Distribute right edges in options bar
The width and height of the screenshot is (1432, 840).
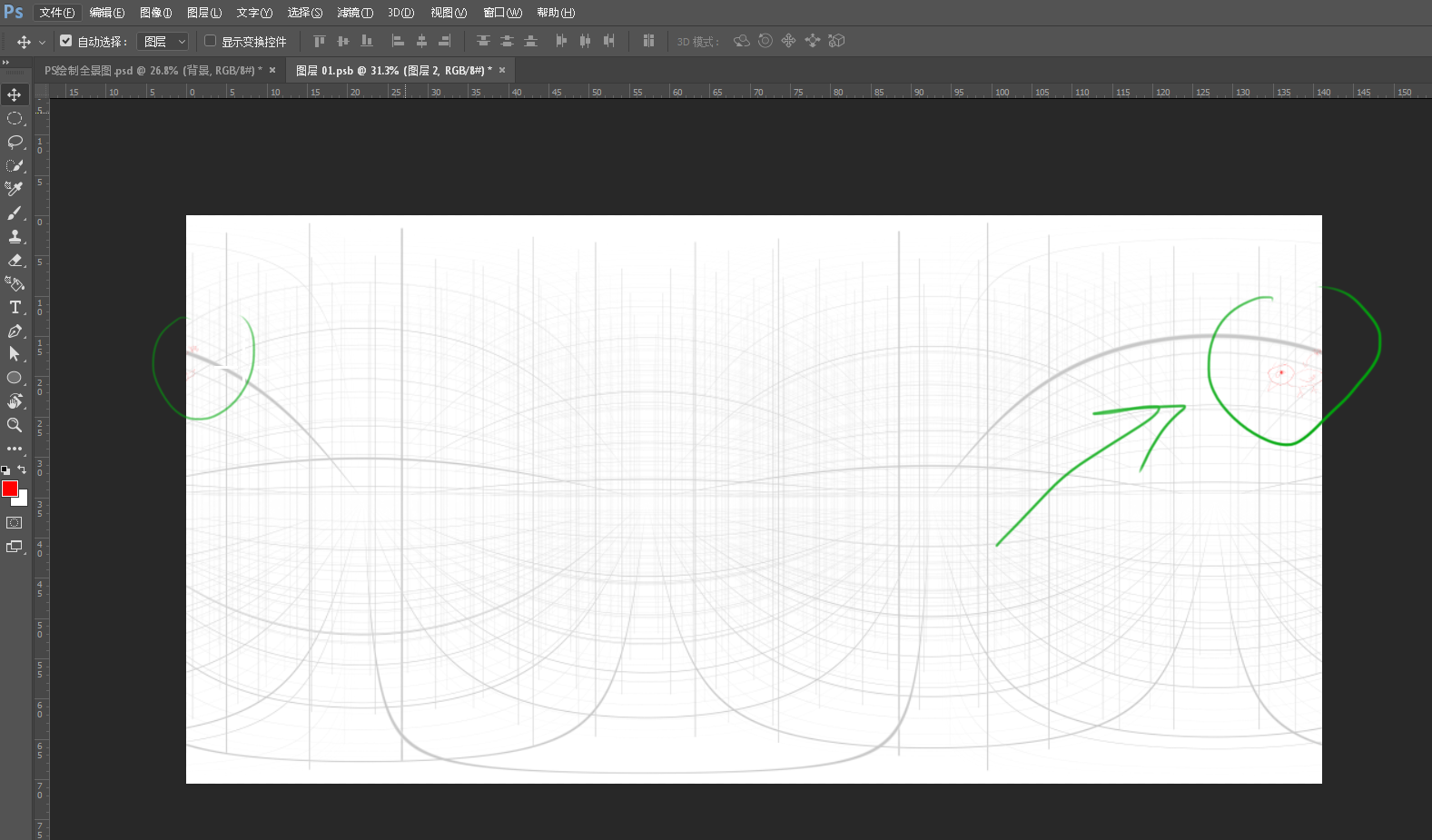pos(608,41)
